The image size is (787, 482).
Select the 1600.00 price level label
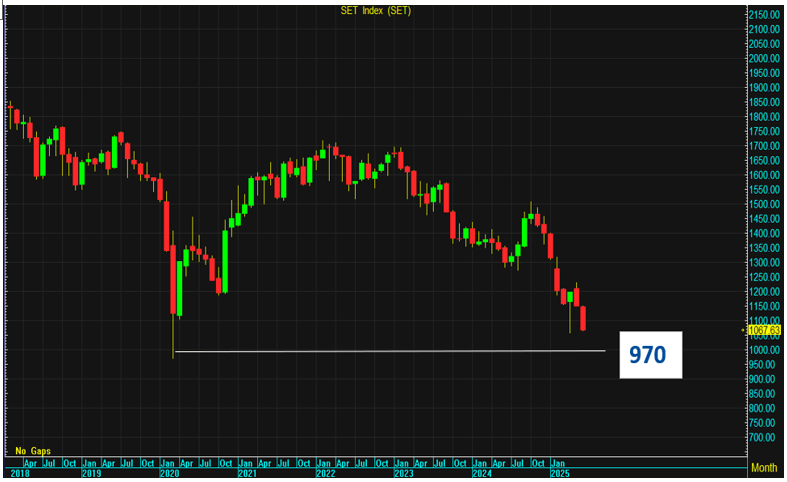click(764, 175)
